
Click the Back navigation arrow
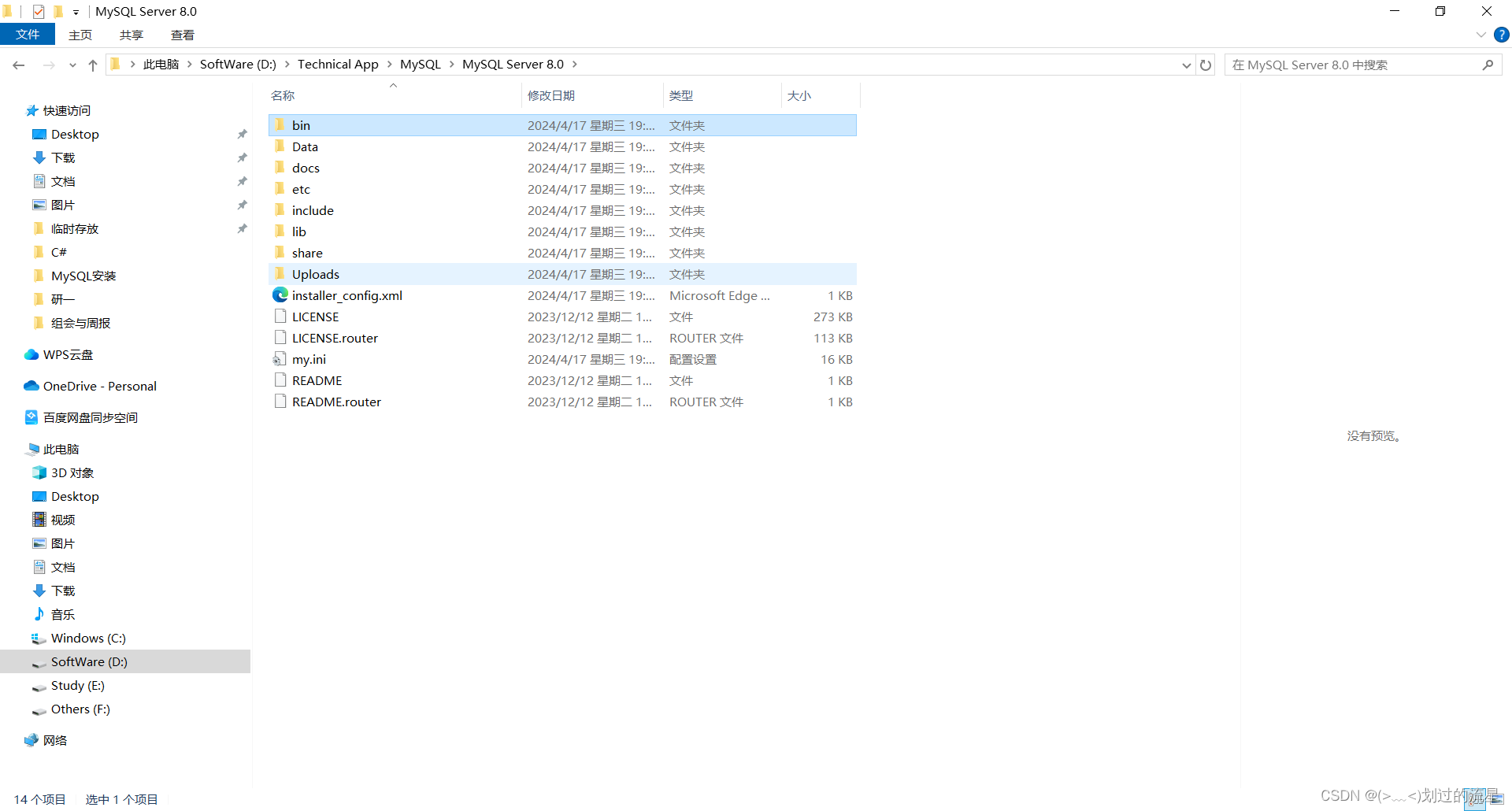coord(19,65)
